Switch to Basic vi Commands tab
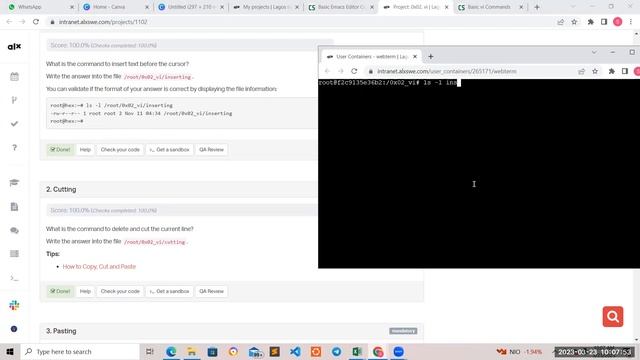This screenshot has width=640, height=360. (x=490, y=7)
